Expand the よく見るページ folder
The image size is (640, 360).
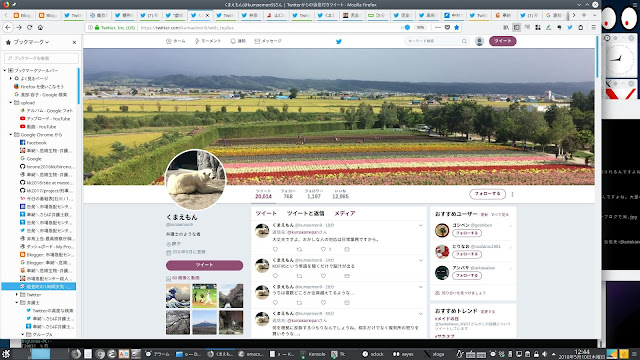[11, 78]
